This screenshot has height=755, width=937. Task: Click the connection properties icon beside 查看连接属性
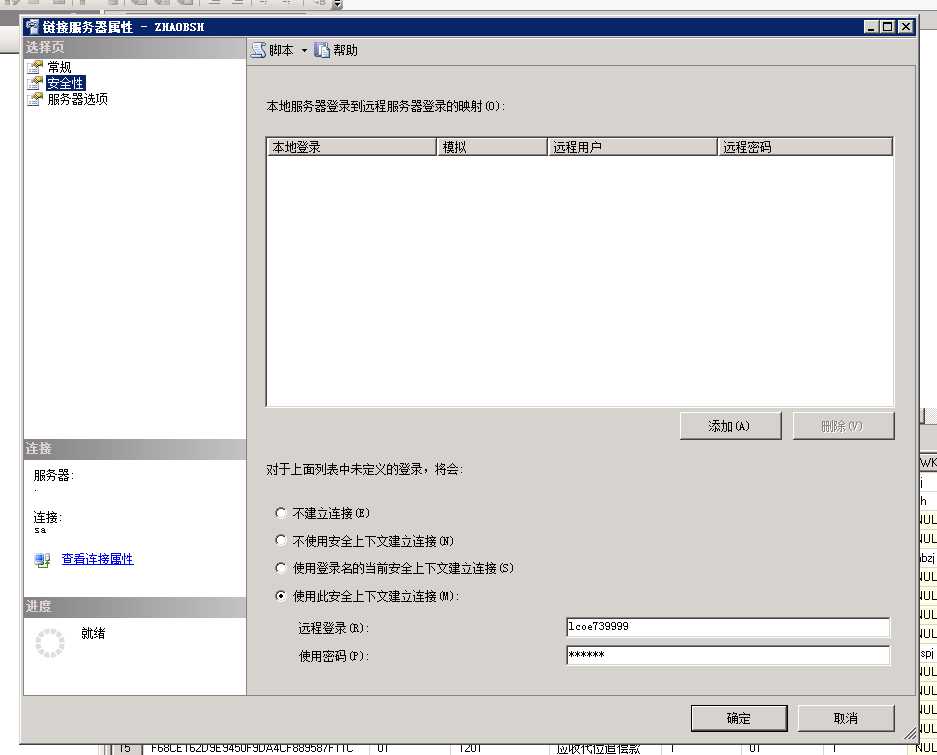pos(42,560)
